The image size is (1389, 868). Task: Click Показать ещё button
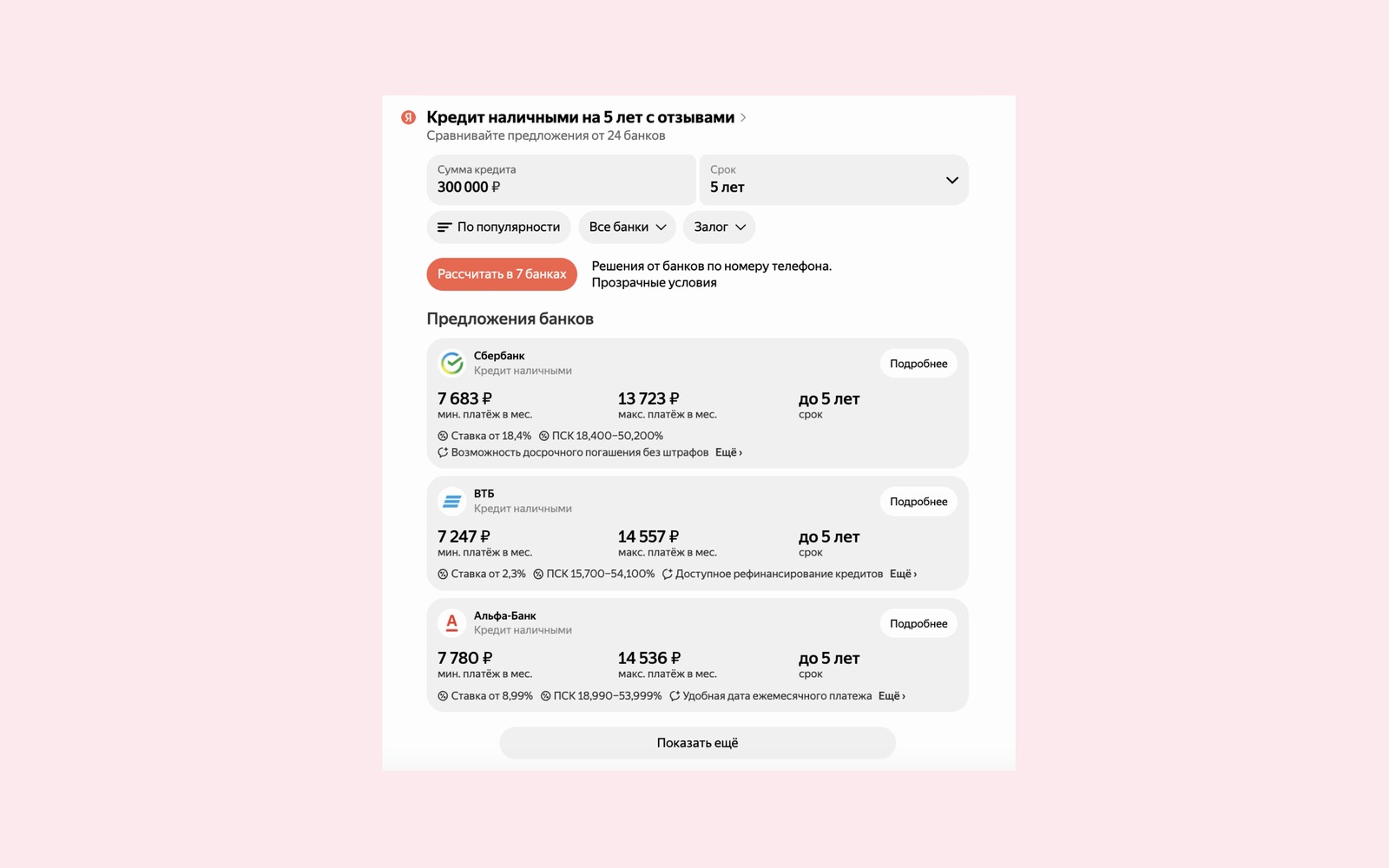pyautogui.click(x=697, y=743)
